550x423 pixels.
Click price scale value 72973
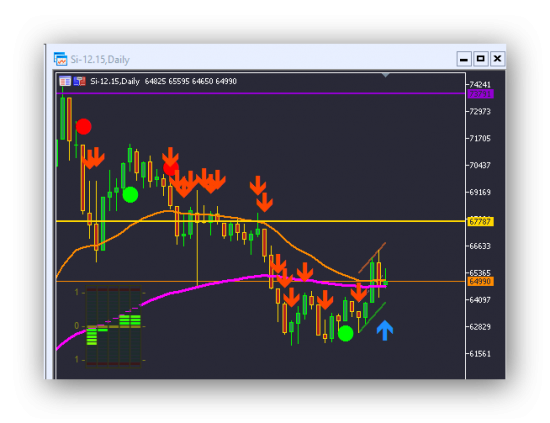coord(480,112)
